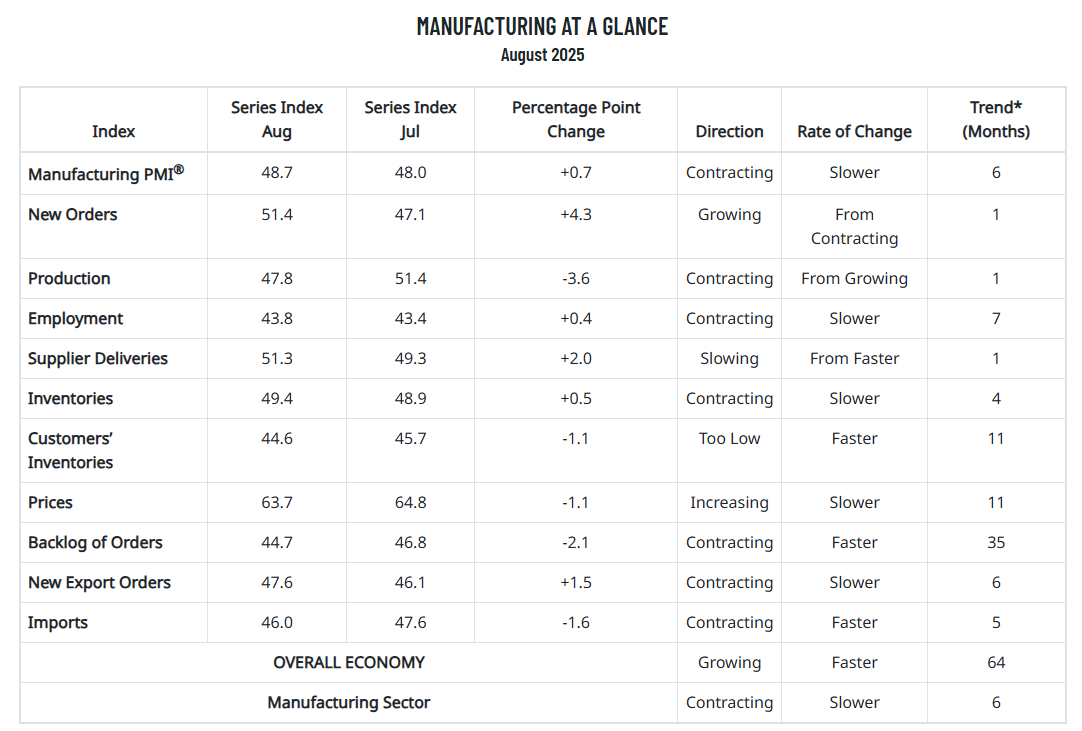
Task: Click the "OVERALL ECONOMY" row label
Action: point(348,662)
